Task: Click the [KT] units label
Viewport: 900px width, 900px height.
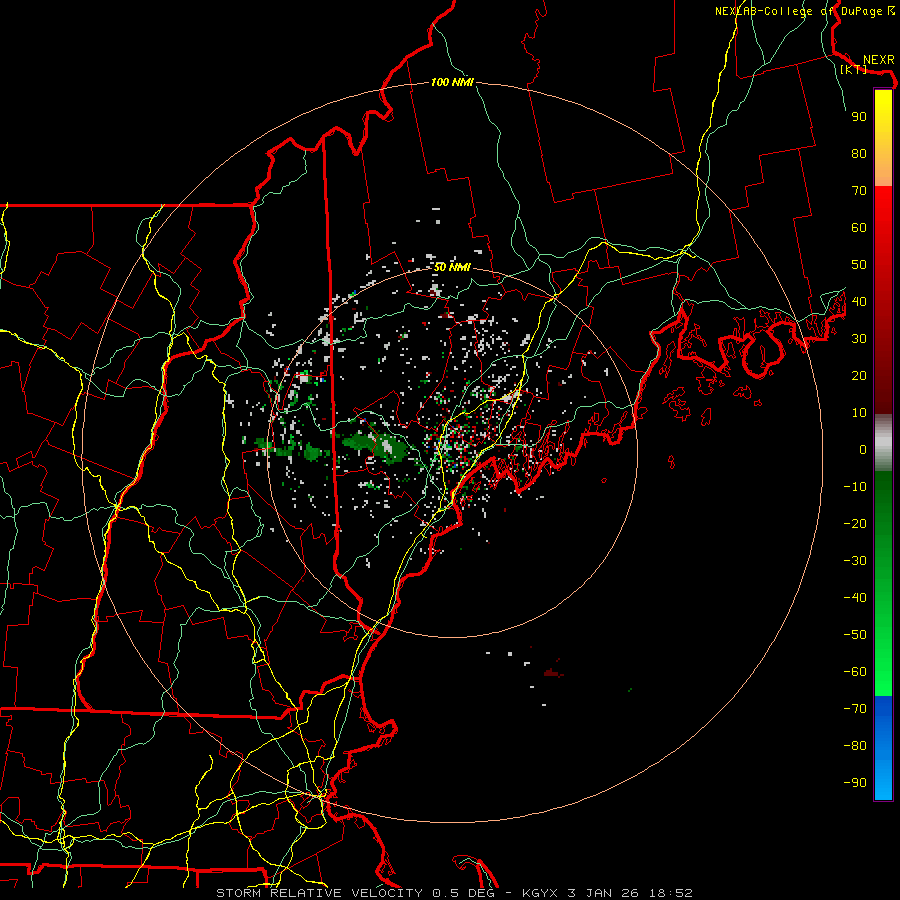Action: tap(853, 69)
